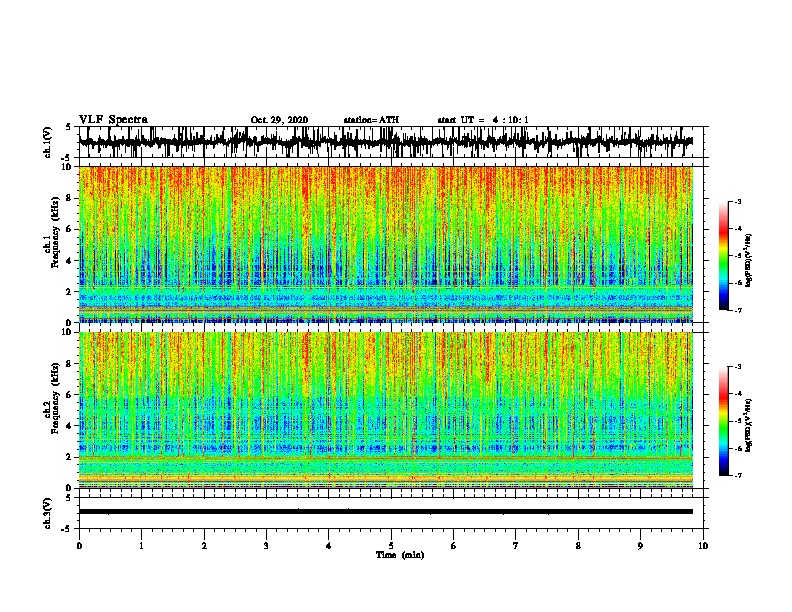This screenshot has height=612, width=792.
Task: Click the "-7" tick on ch.2 colour bar
Action: point(738,475)
